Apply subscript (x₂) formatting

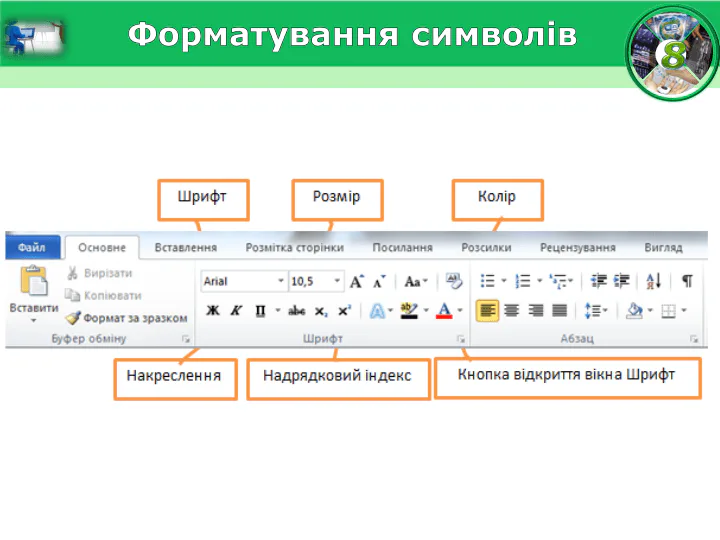click(321, 311)
